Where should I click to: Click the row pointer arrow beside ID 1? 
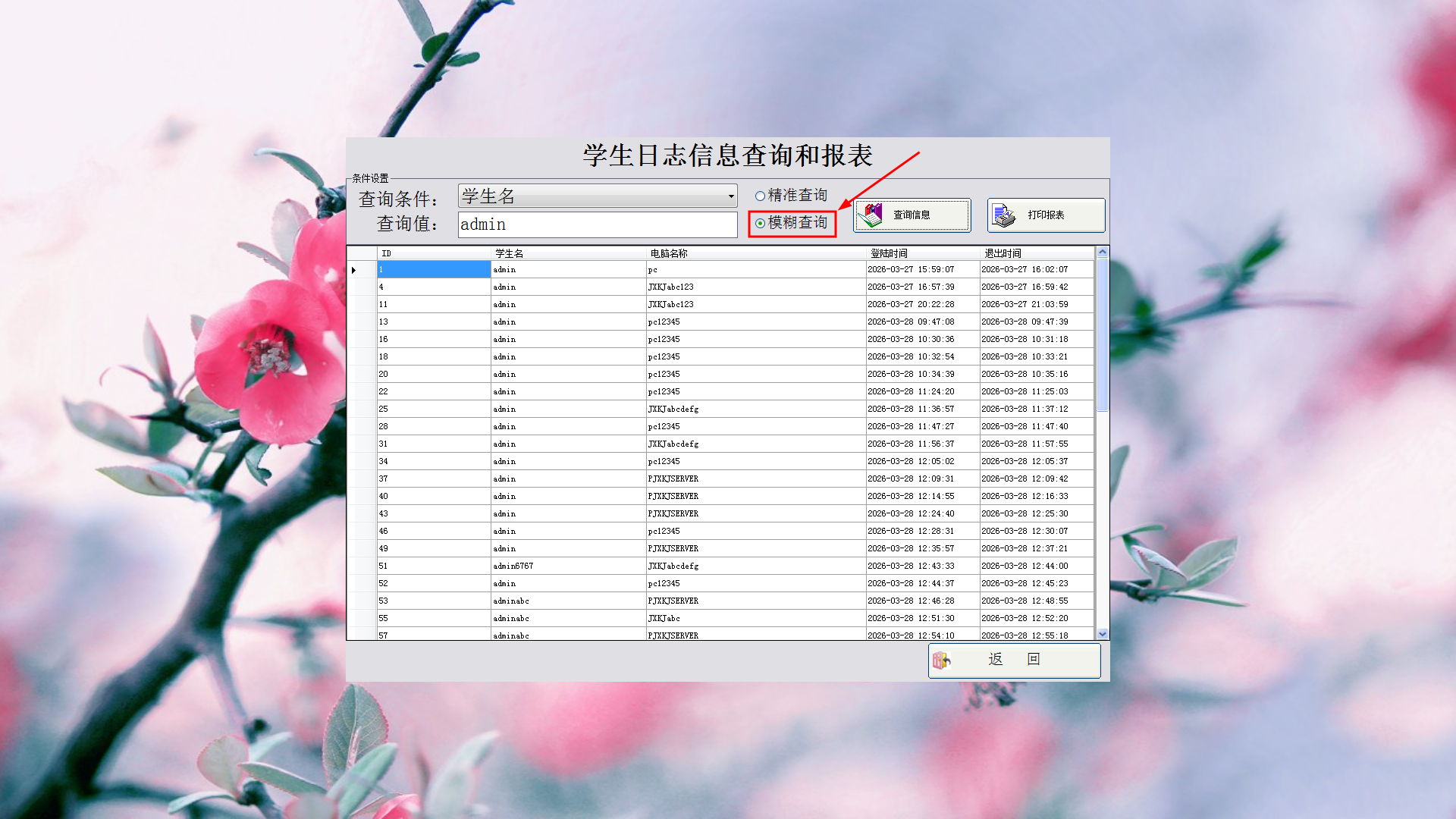pyautogui.click(x=354, y=270)
